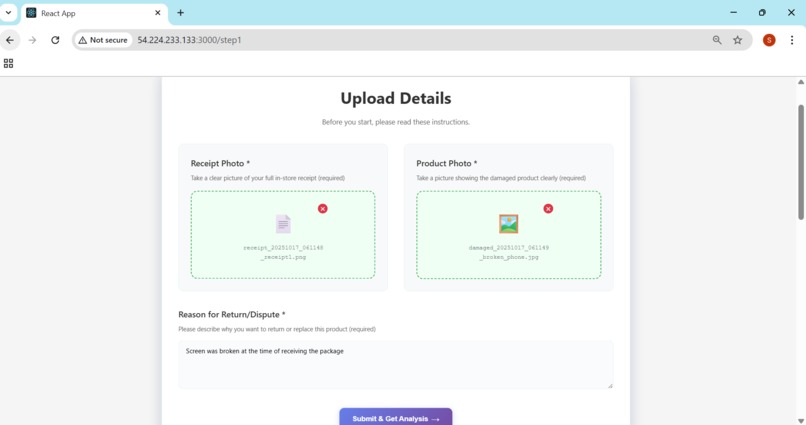This screenshot has height=425, width=806.
Task: Open the tab search dropdown arrow
Action: click(8, 13)
